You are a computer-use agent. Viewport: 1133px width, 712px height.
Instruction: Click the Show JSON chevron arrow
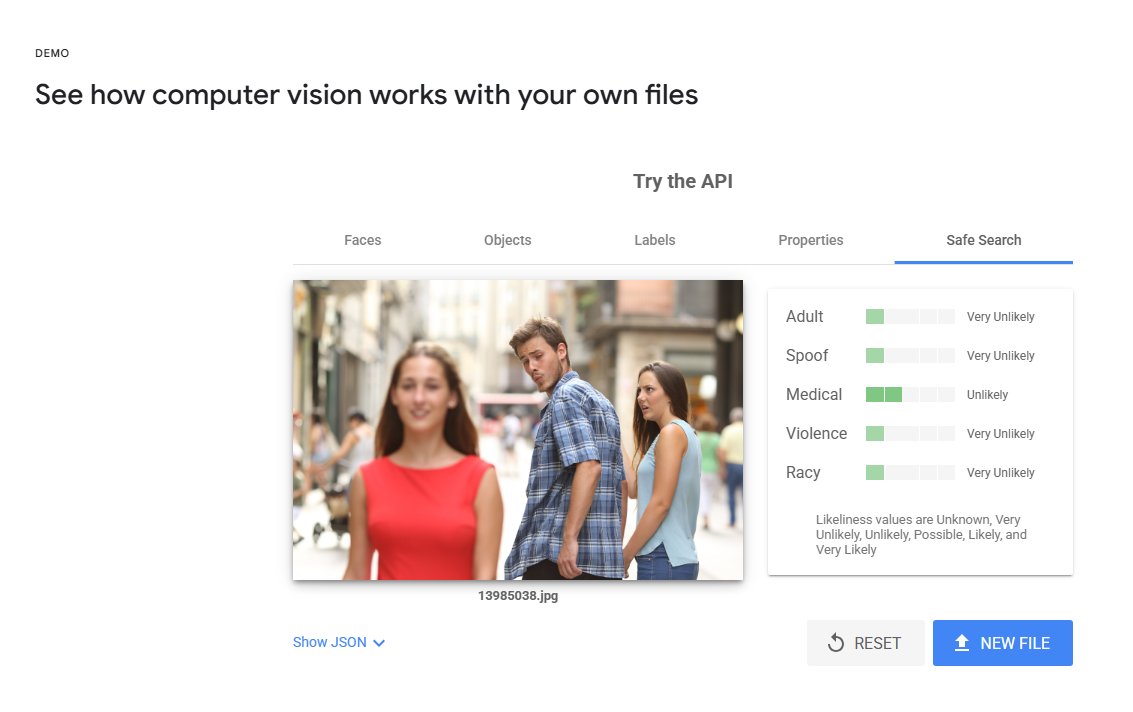(379, 643)
